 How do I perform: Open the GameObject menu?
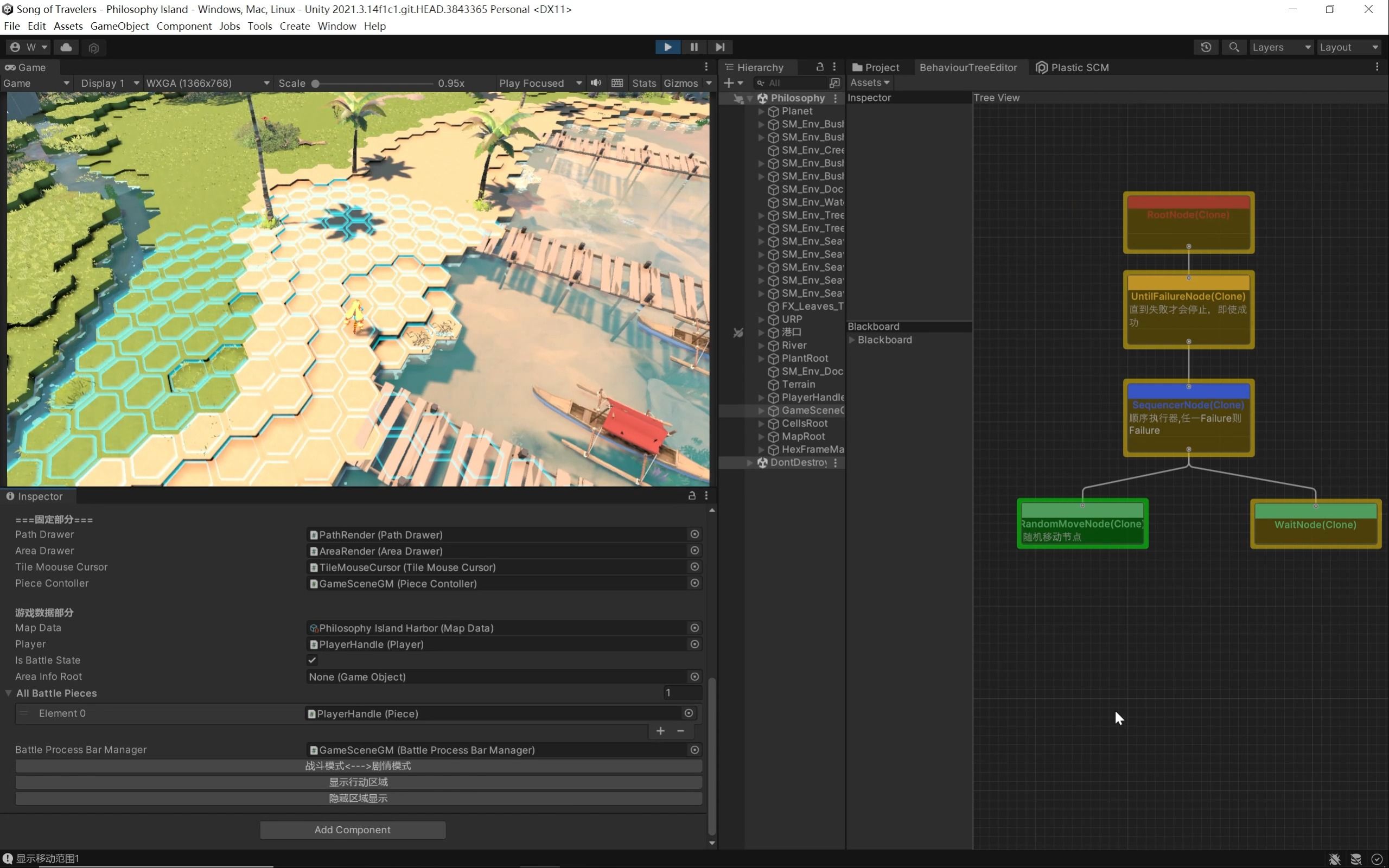click(x=119, y=26)
